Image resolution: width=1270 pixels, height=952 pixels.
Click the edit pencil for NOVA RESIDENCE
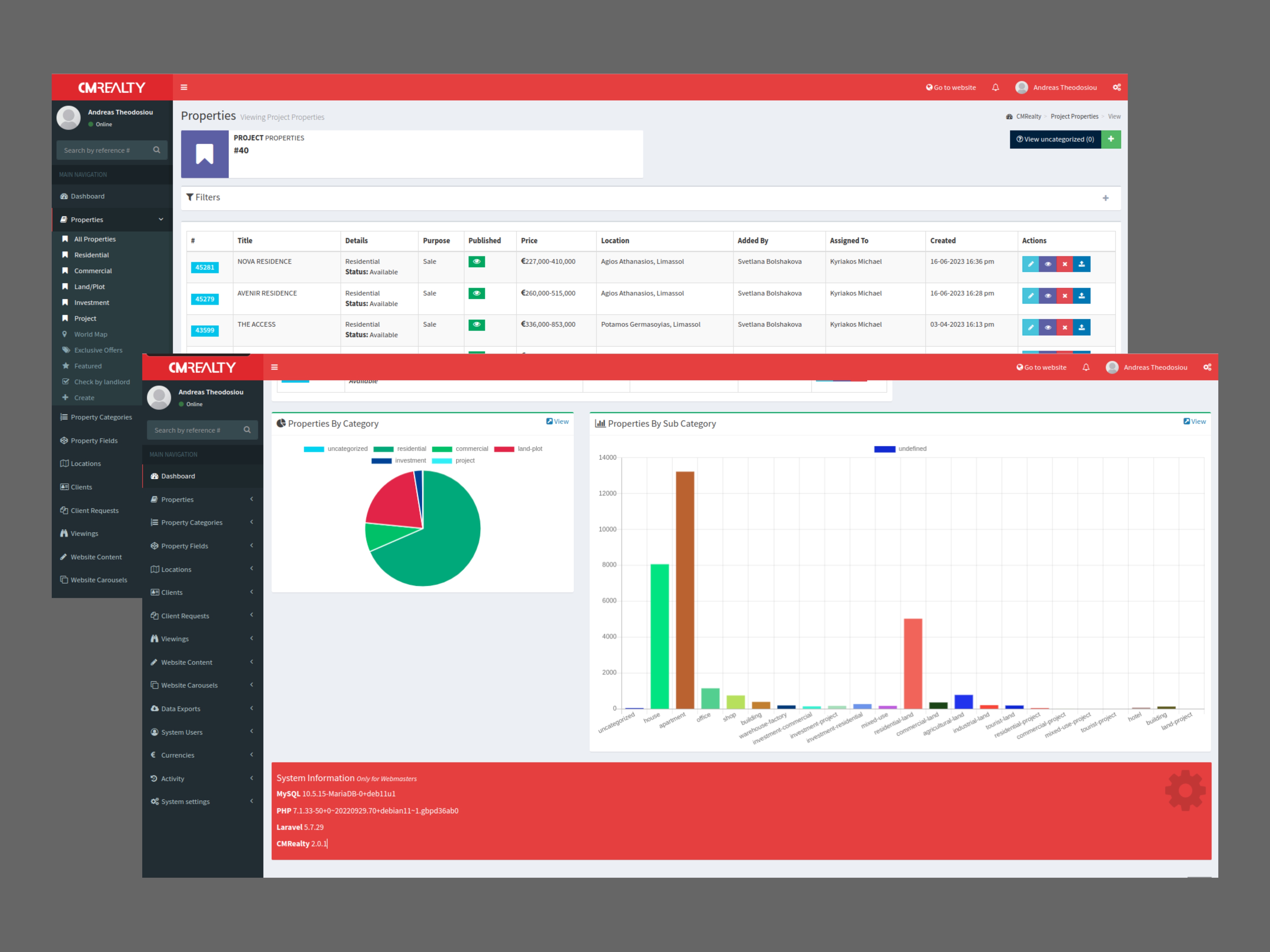click(x=1030, y=264)
